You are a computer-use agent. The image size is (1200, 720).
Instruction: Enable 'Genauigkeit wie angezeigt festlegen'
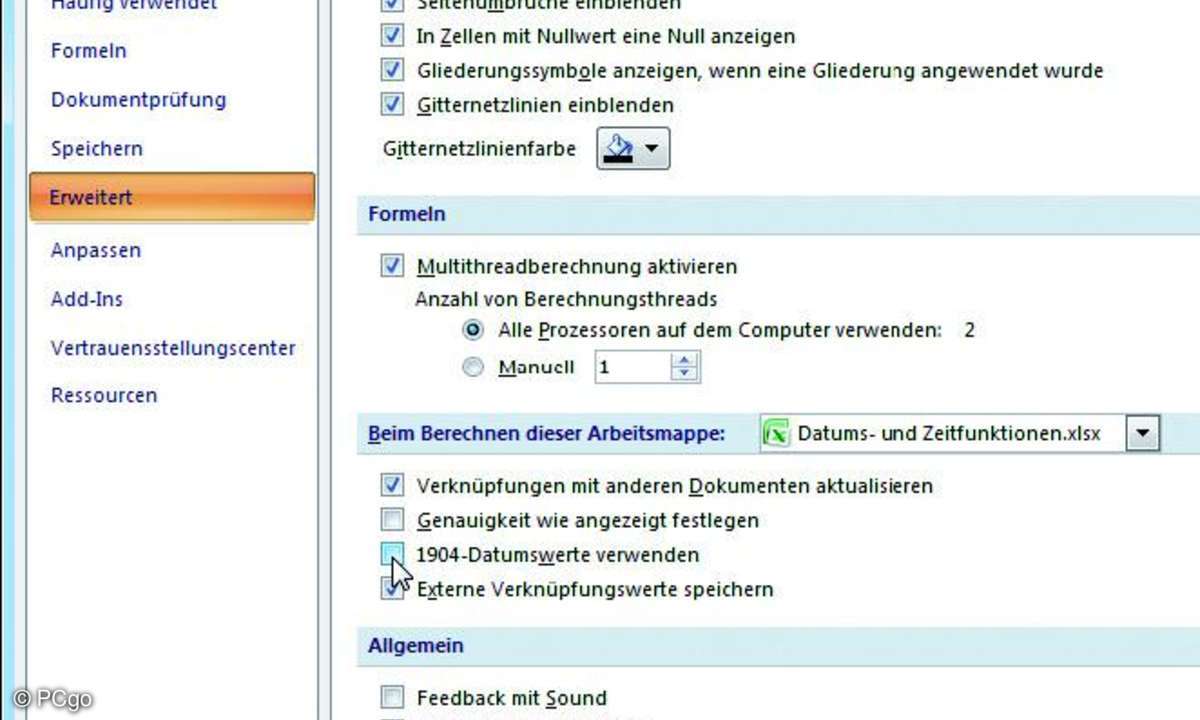point(392,520)
